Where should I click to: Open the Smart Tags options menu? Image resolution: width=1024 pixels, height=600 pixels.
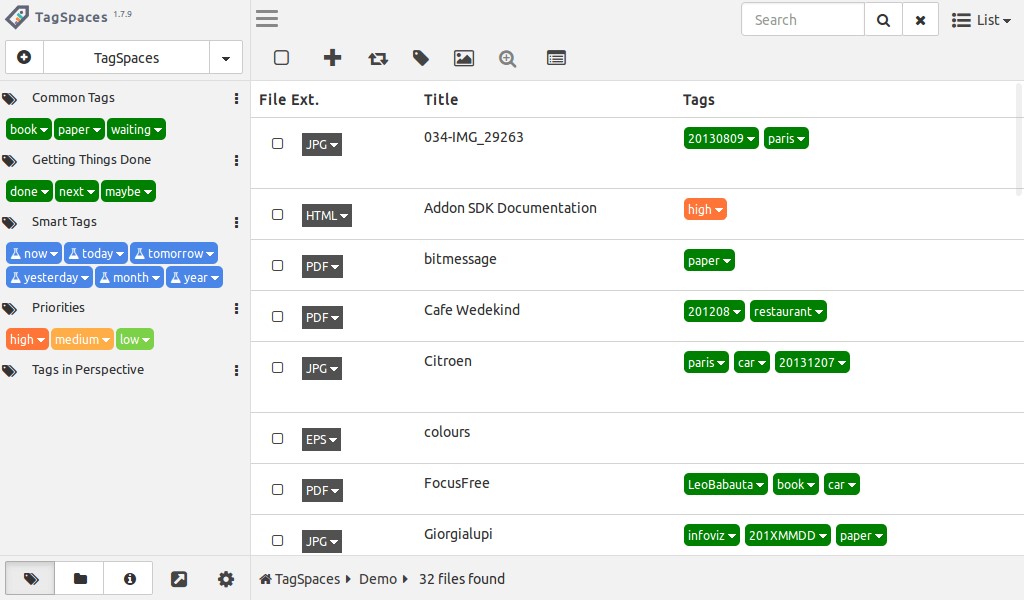click(x=235, y=222)
